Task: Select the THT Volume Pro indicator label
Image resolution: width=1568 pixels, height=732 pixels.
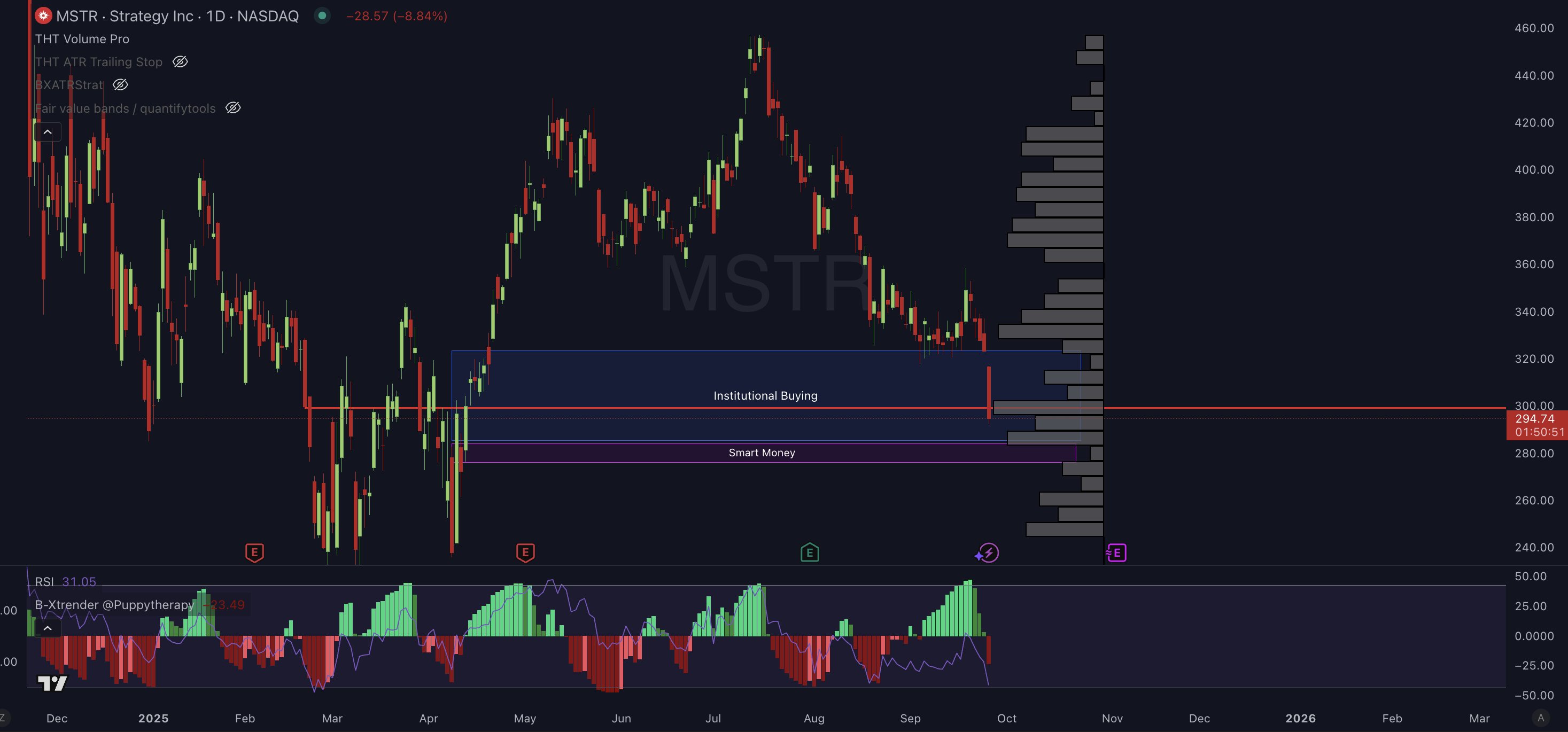Action: [82, 39]
